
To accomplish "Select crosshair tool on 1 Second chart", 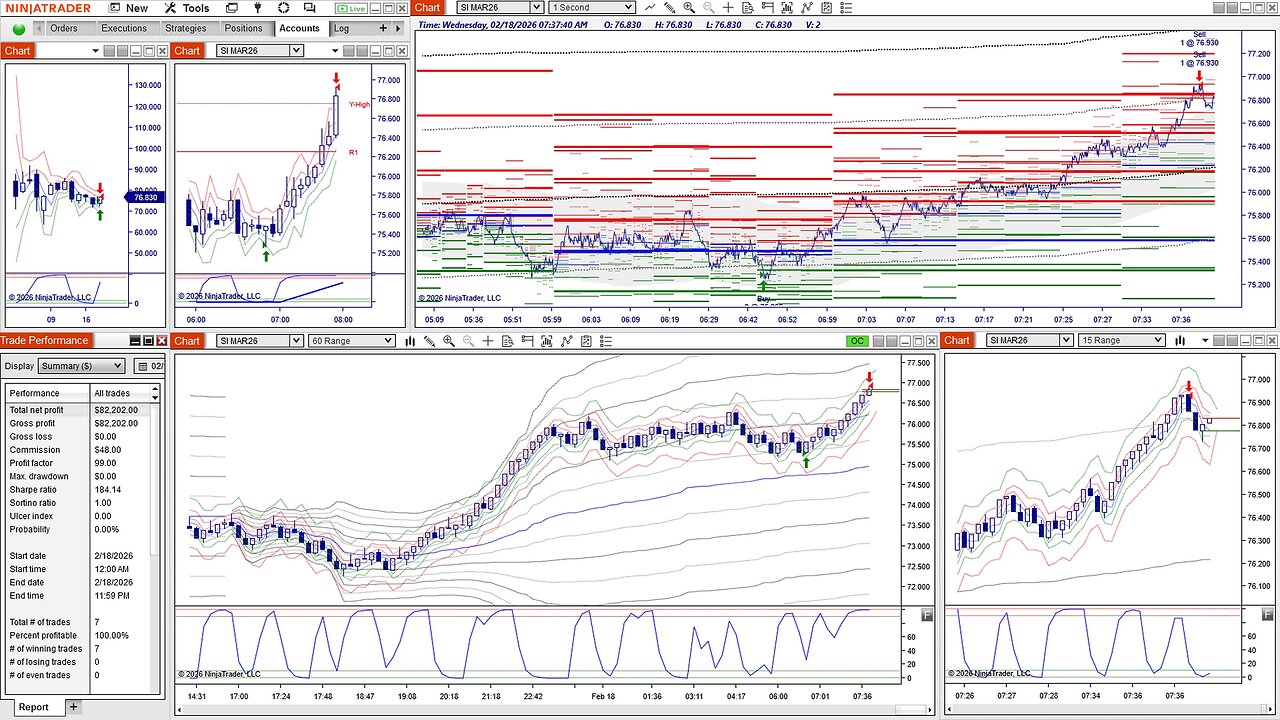I will pyautogui.click(x=727, y=7).
